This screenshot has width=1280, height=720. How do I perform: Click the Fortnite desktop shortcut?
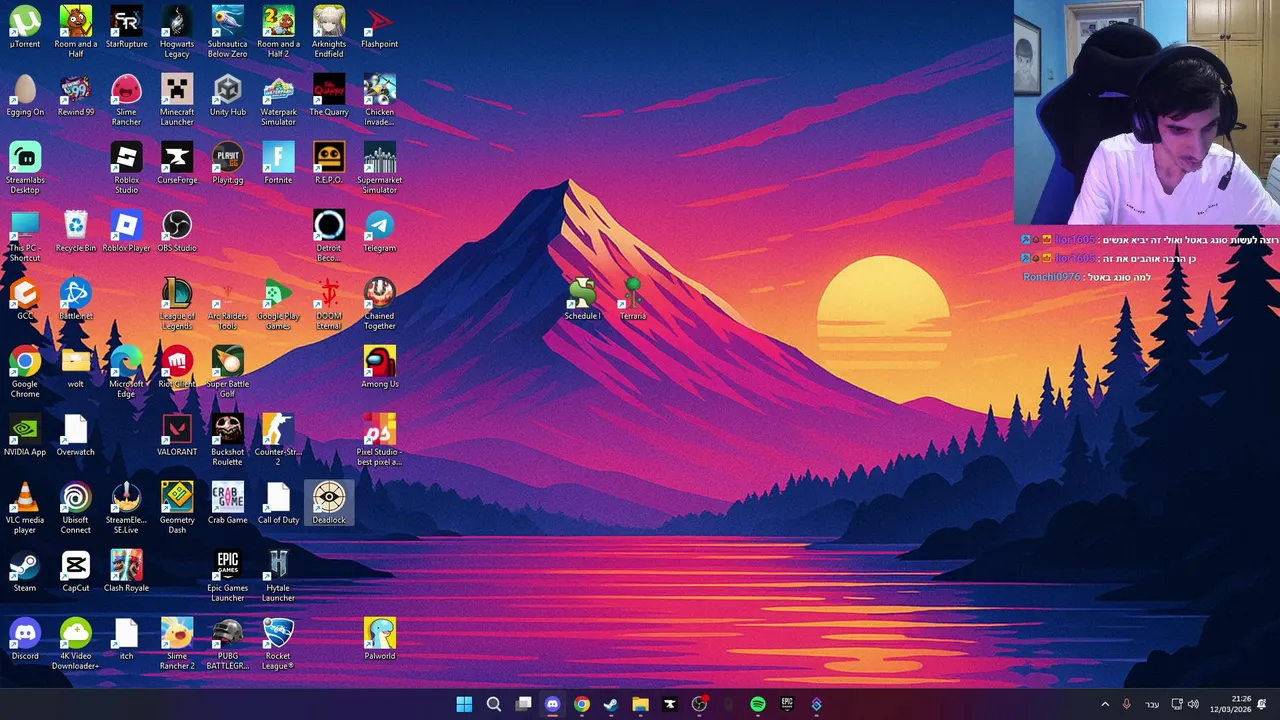(278, 163)
